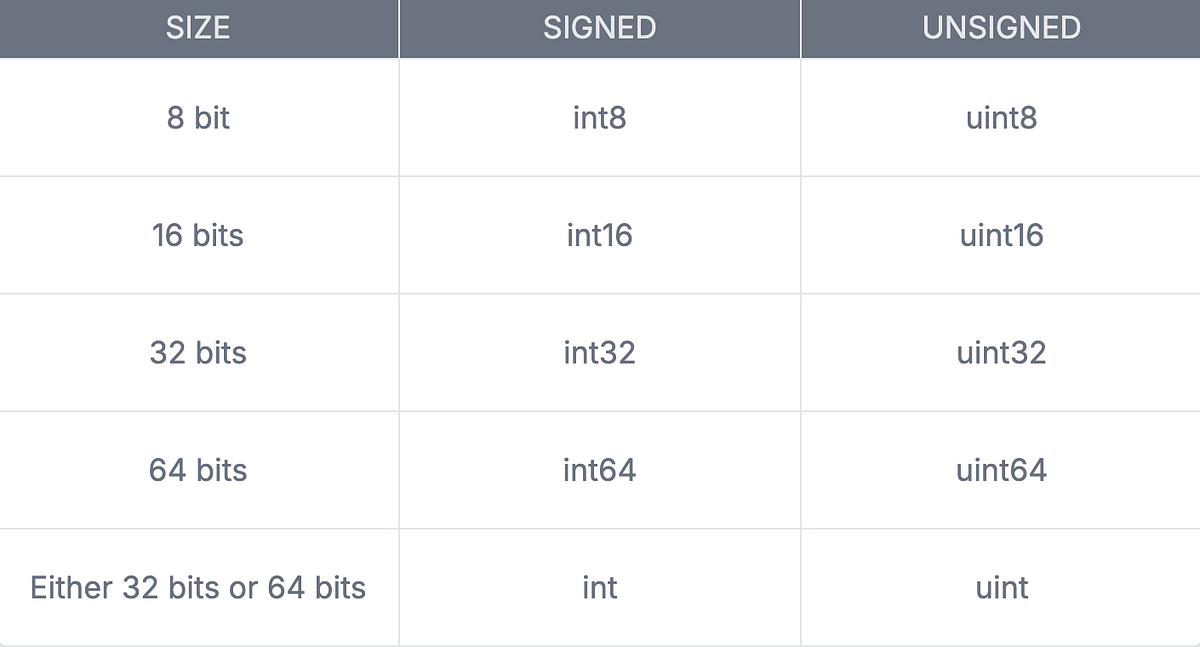Click Either 32 bits or 64 bits cell

pos(198,587)
